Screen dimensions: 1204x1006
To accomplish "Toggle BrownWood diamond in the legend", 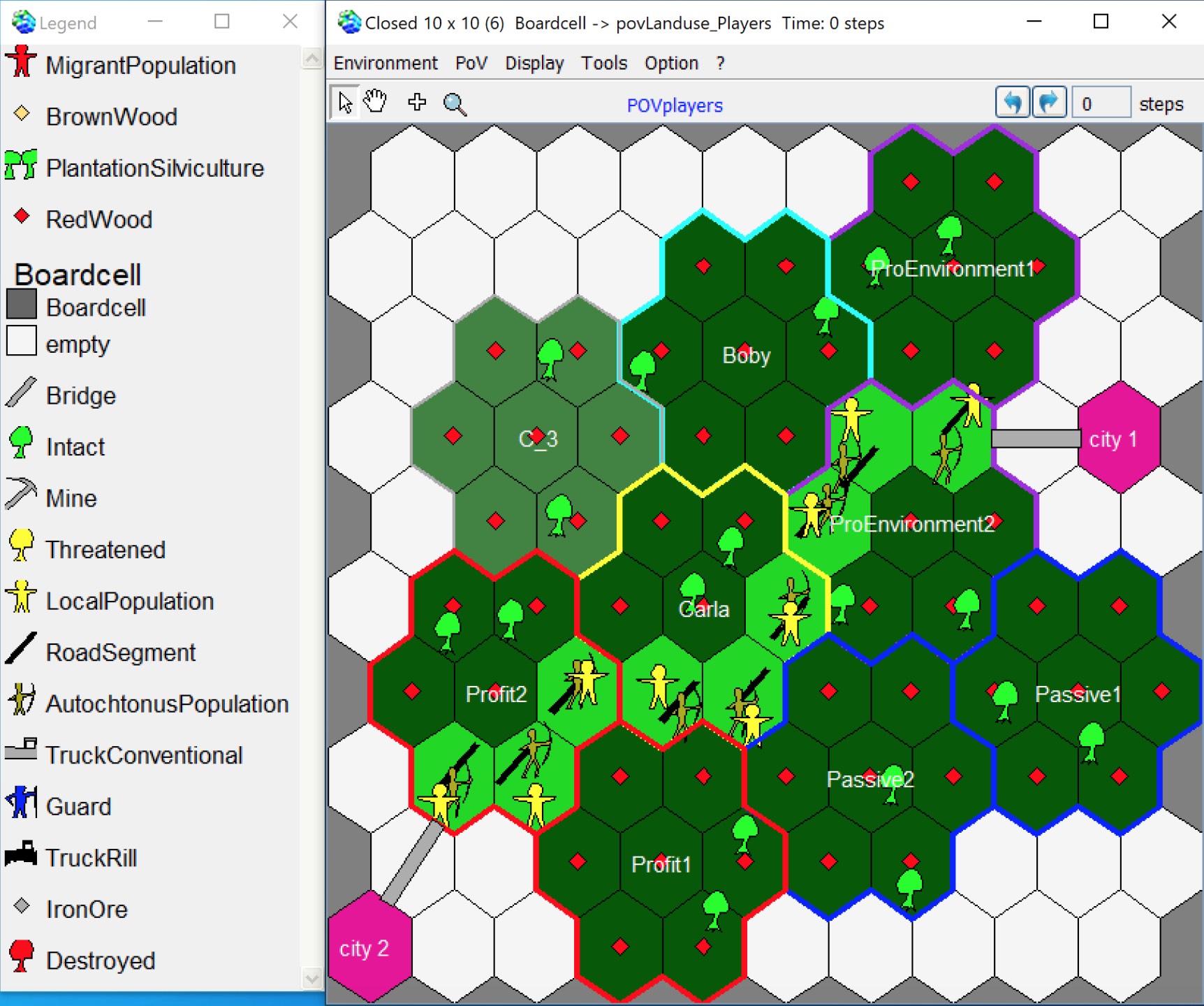I will [x=21, y=114].
